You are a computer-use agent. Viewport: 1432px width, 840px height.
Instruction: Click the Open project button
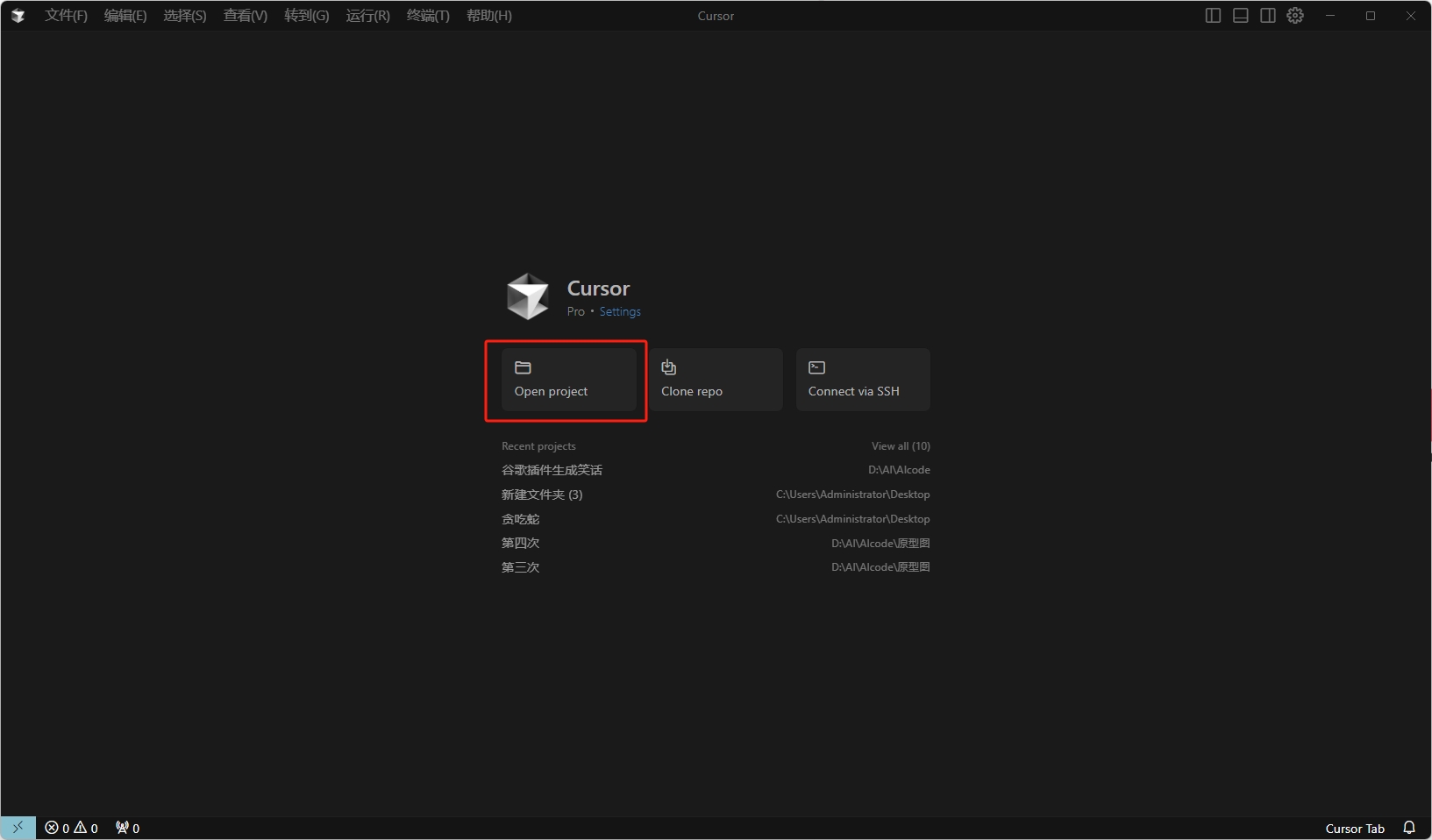point(568,380)
